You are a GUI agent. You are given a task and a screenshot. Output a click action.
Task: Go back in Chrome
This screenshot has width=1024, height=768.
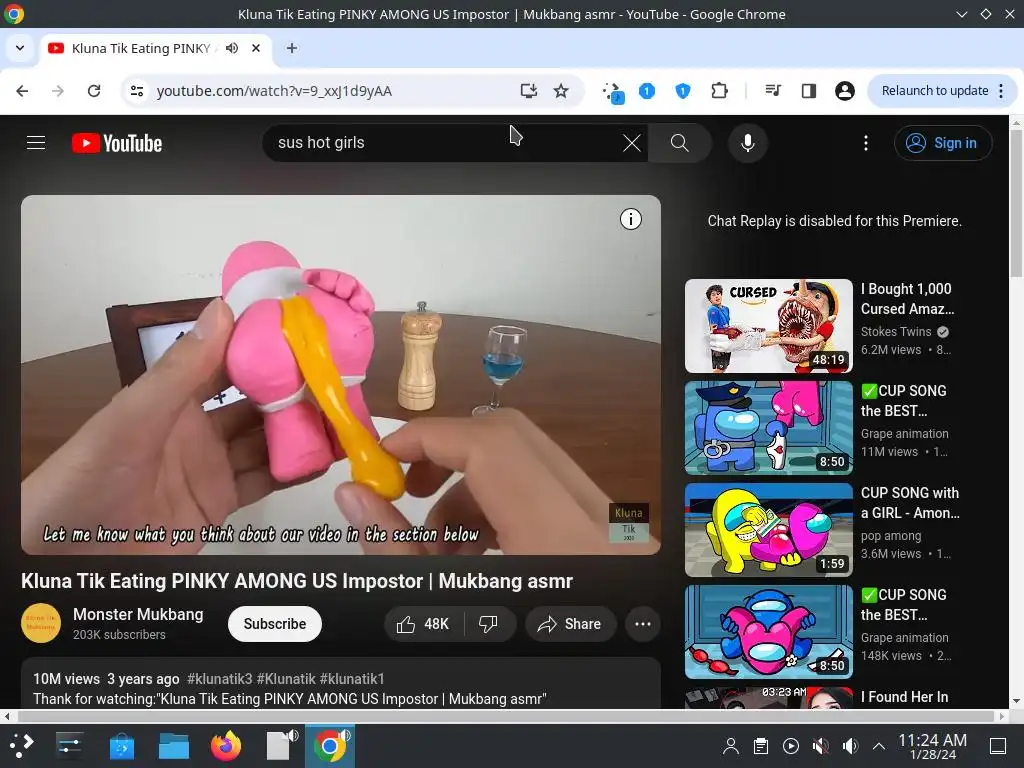(x=22, y=91)
